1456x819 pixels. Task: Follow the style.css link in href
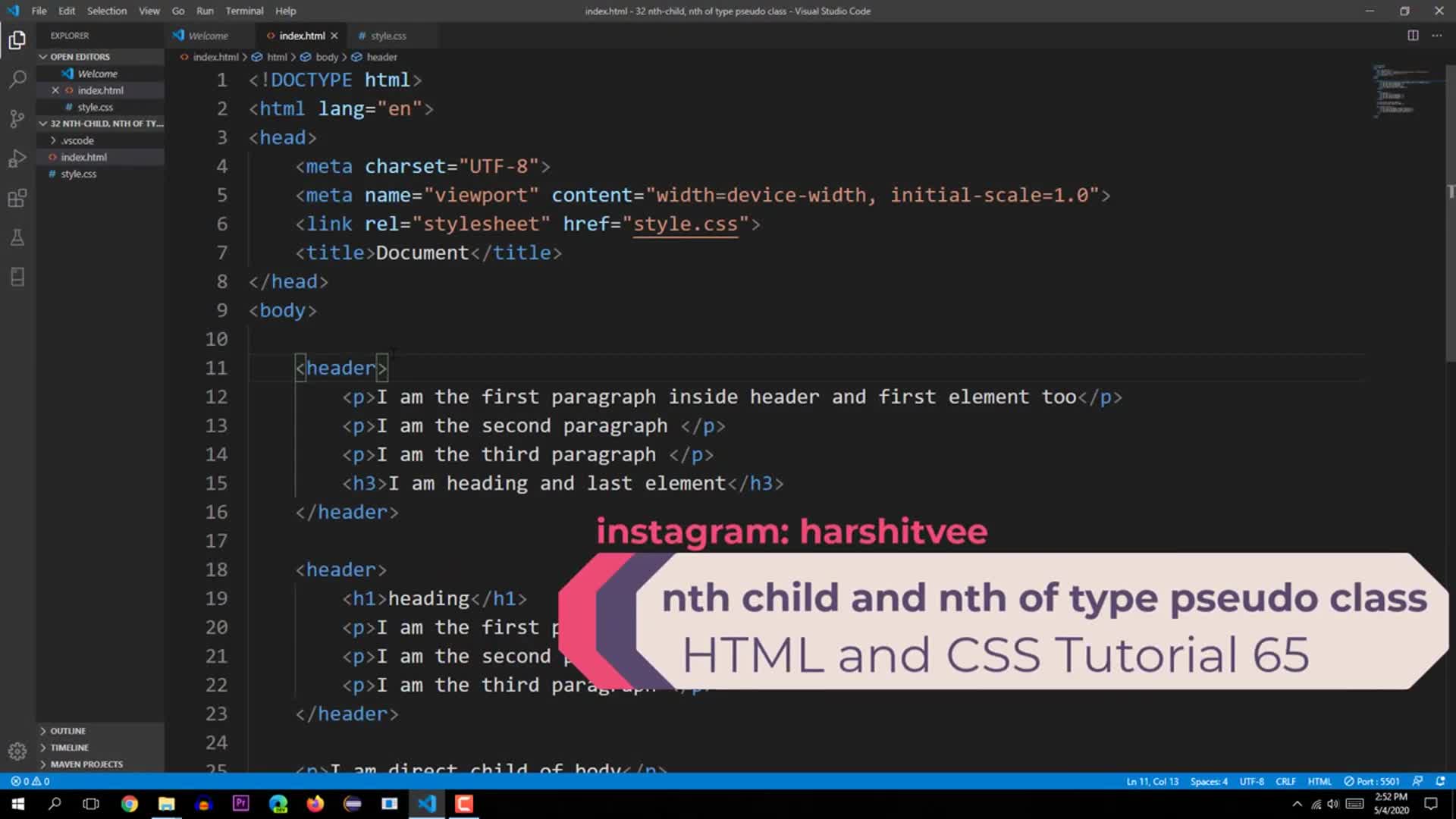[x=685, y=224]
